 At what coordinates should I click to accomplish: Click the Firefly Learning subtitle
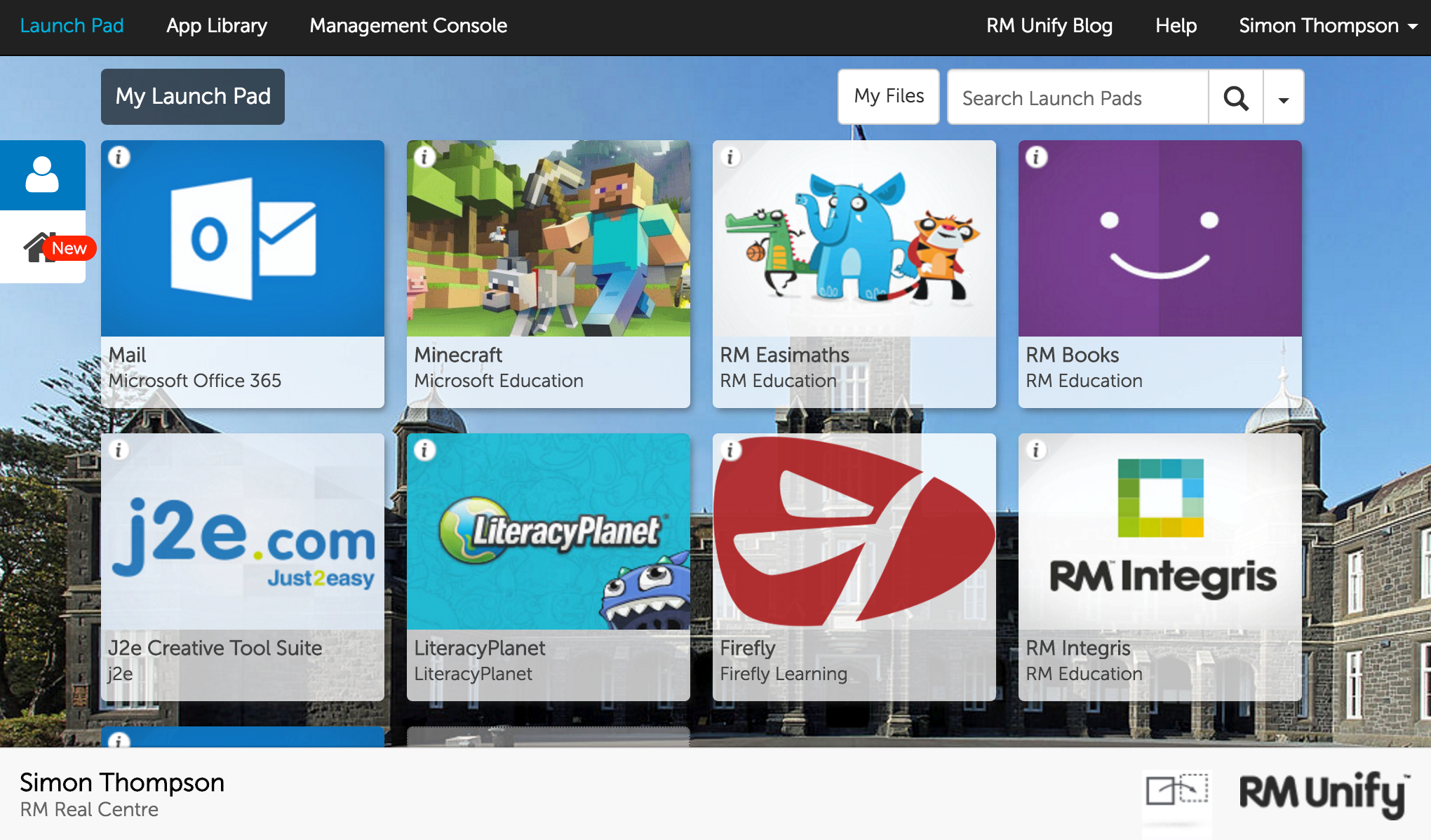click(784, 674)
